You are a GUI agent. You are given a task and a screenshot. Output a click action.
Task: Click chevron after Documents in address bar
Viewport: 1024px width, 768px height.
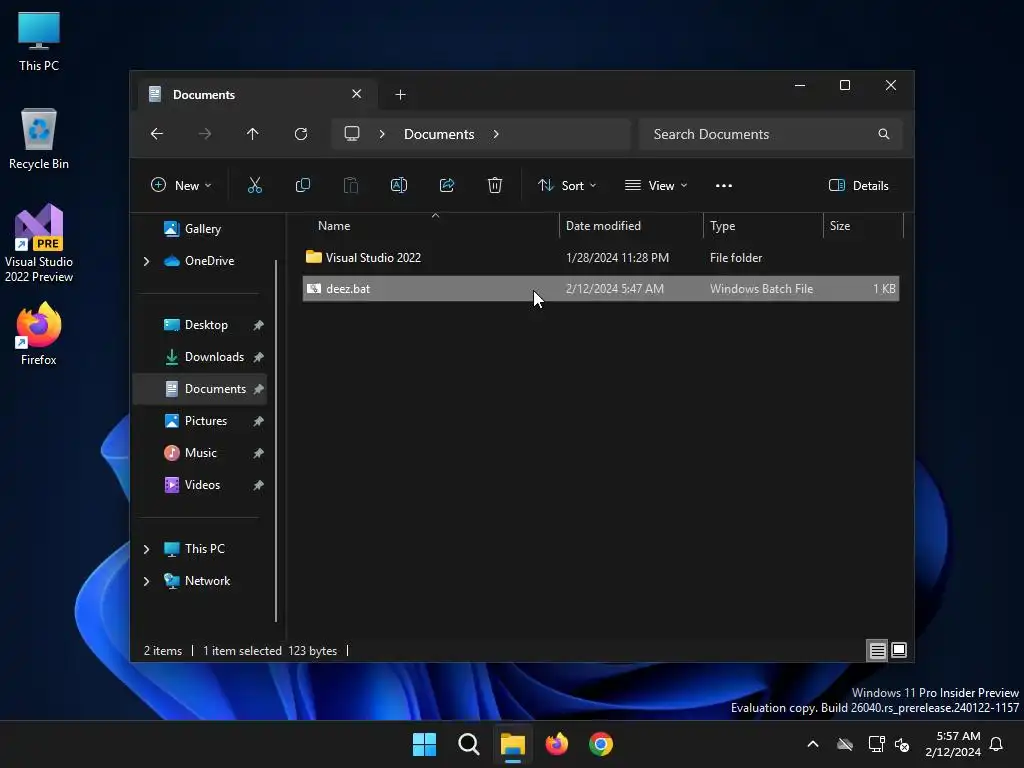coord(496,134)
